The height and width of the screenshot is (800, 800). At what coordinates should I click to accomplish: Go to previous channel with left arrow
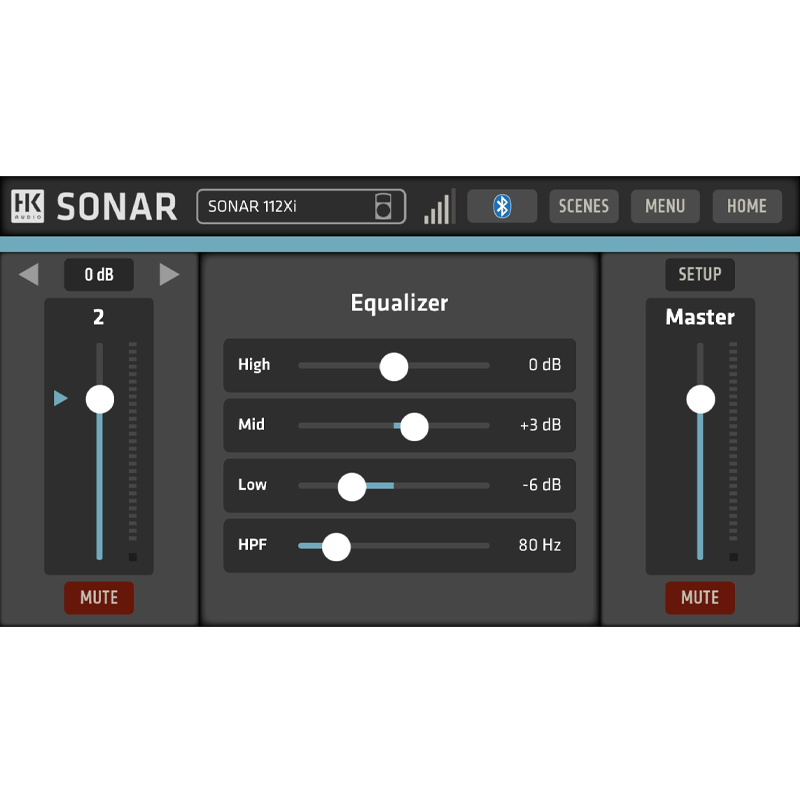coord(29,274)
